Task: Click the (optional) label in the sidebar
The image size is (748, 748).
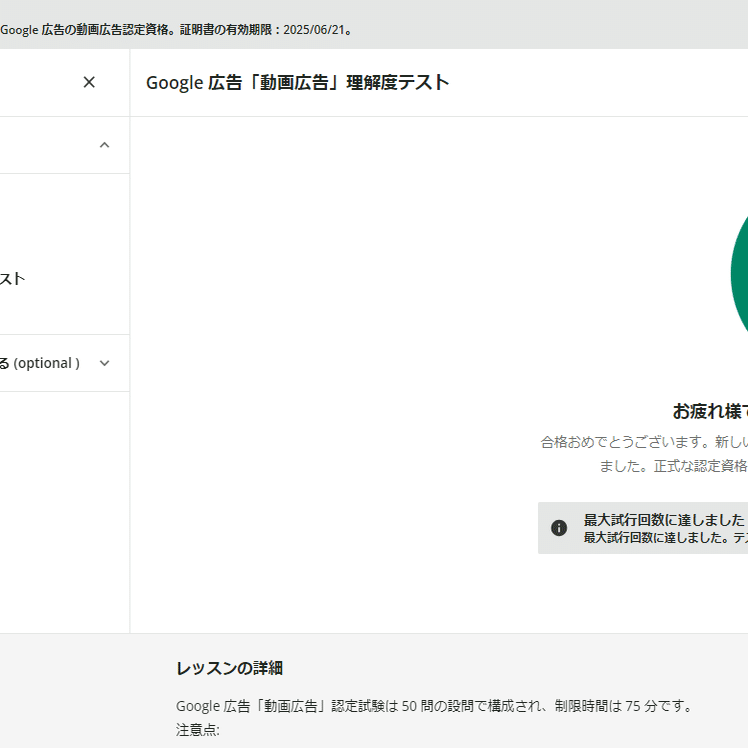Action: tap(46, 364)
